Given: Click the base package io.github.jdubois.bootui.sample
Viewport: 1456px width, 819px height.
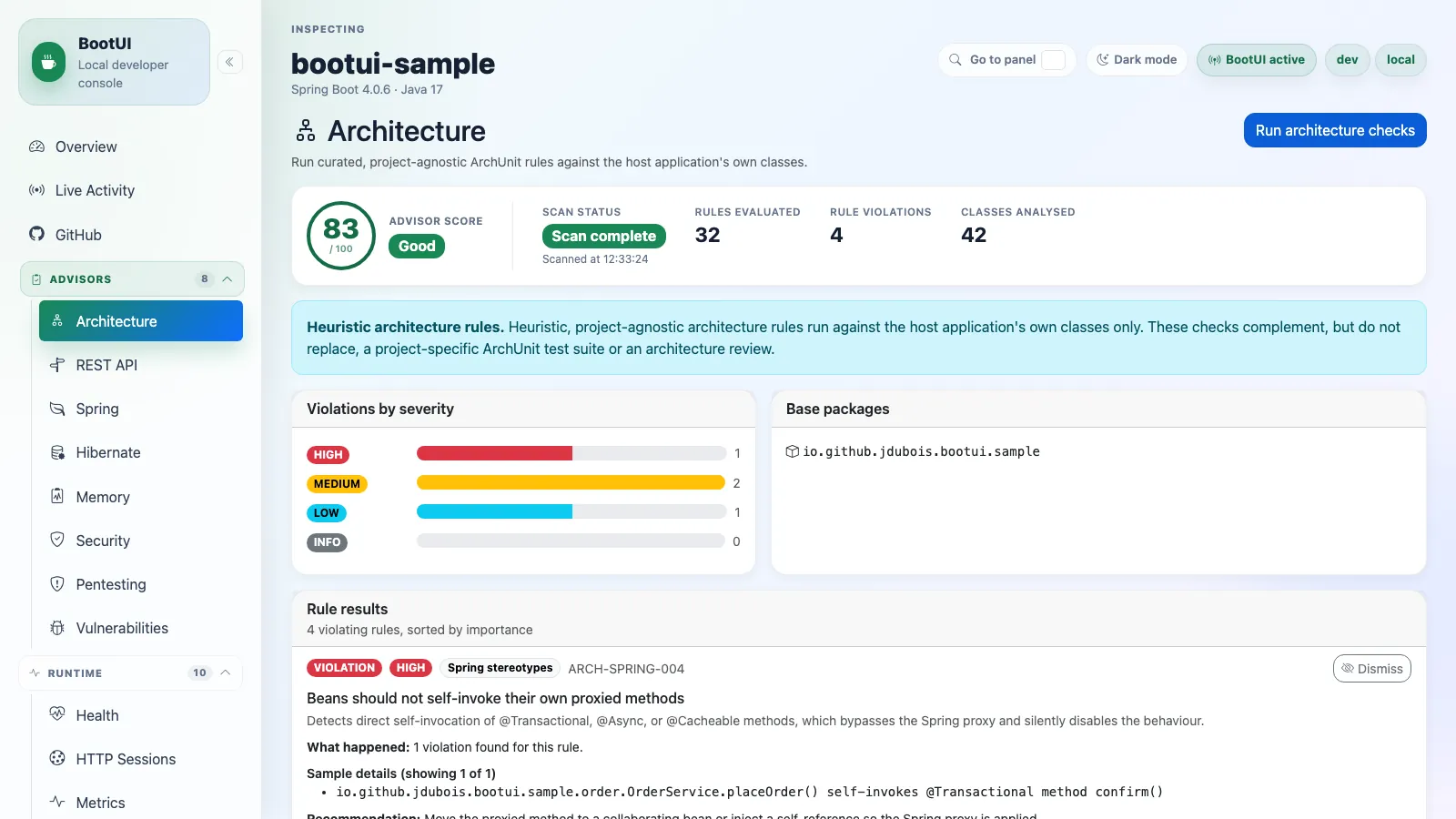Looking at the screenshot, I should [921, 451].
